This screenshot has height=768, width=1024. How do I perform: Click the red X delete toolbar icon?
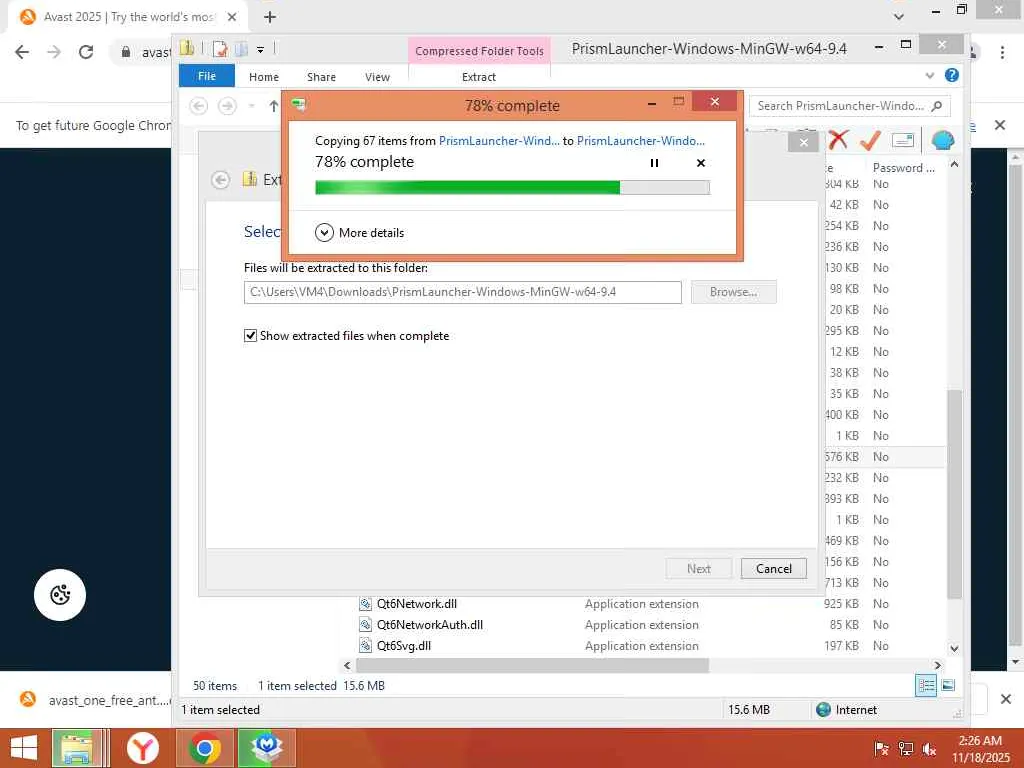point(838,140)
